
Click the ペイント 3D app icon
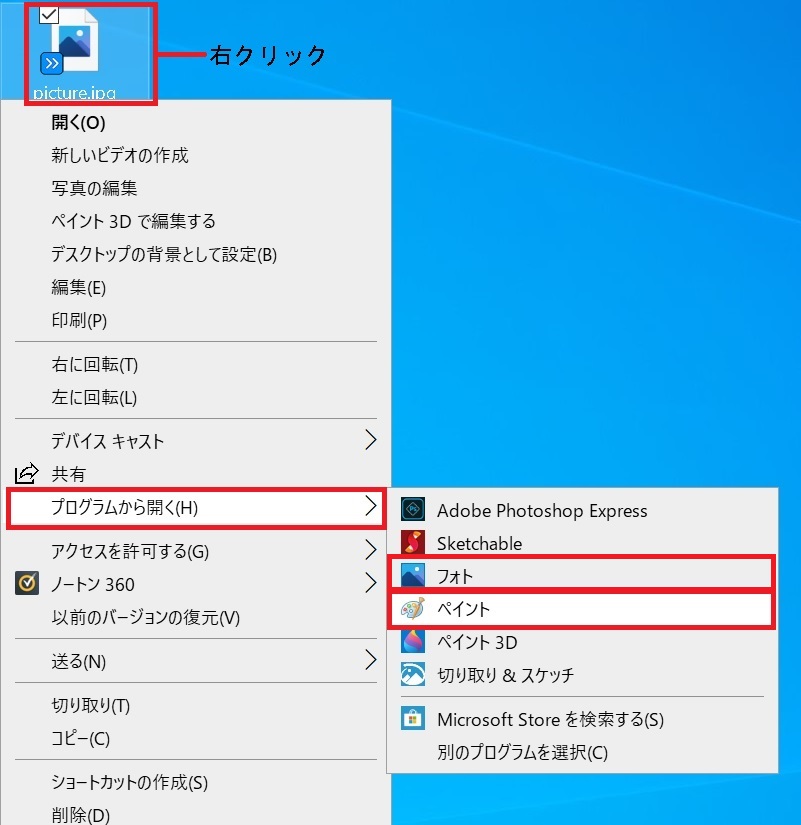click(x=413, y=641)
